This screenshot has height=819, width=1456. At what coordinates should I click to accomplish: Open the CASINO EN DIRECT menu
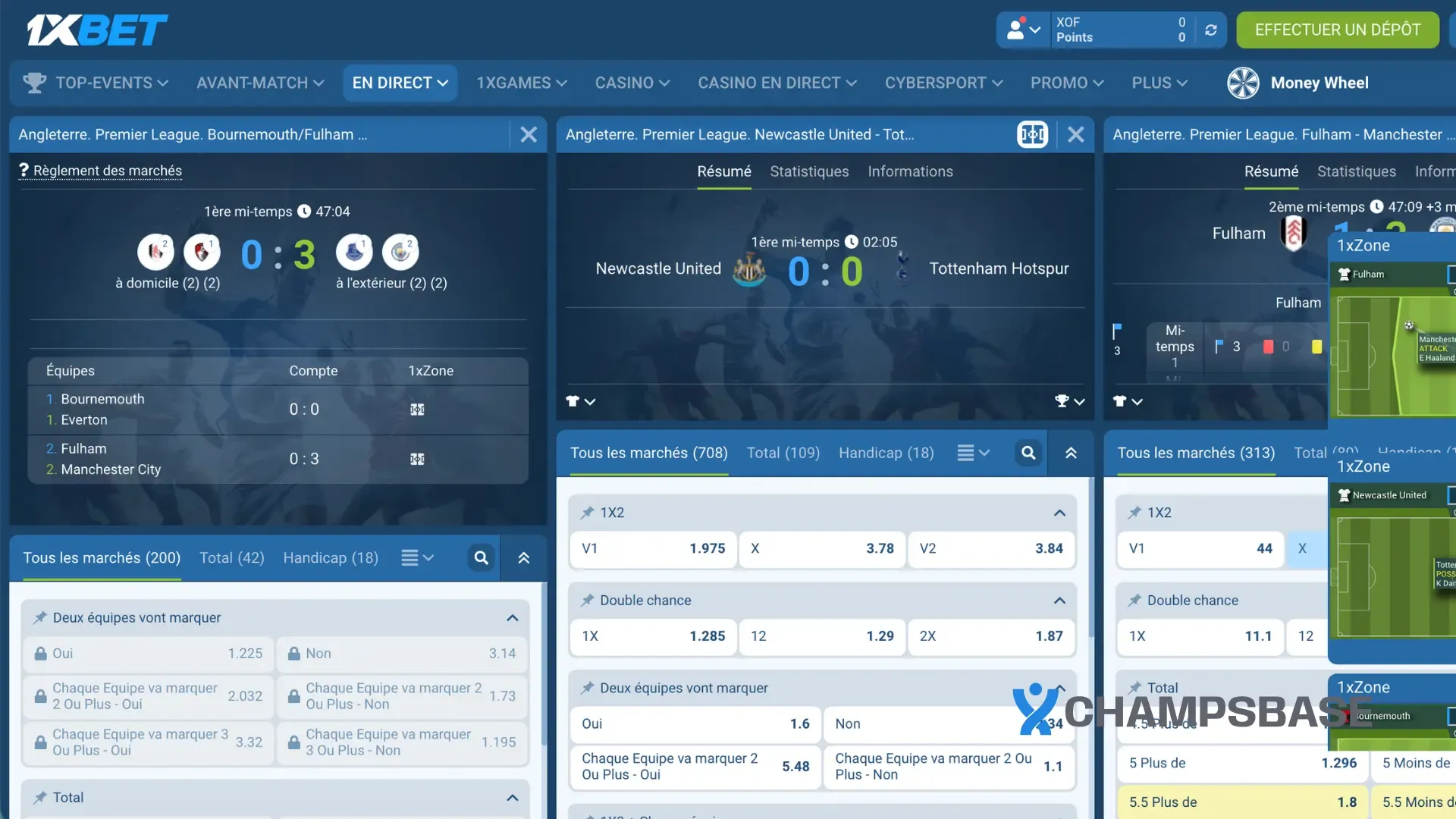click(777, 83)
